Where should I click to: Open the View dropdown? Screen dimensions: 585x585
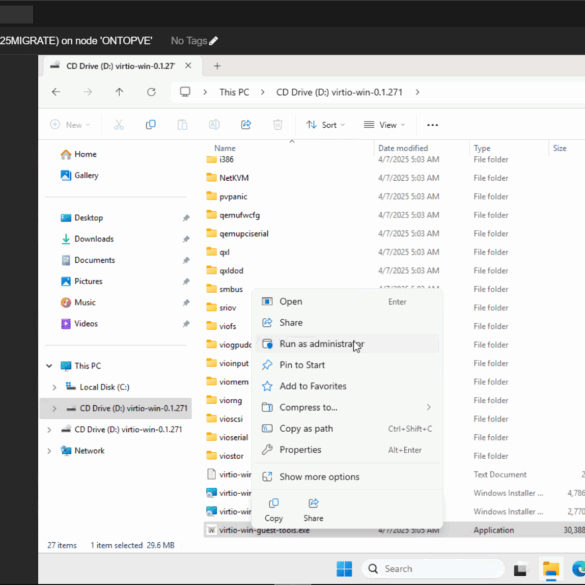384,125
